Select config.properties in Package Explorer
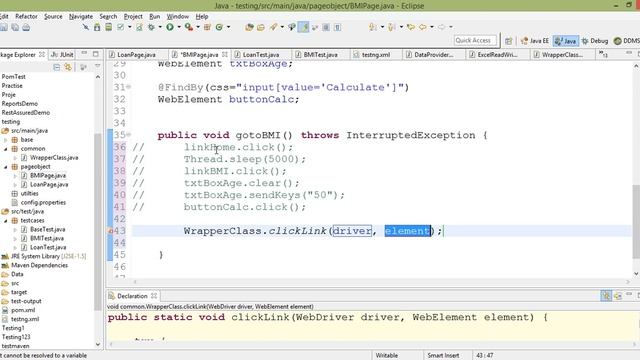 point(43,202)
